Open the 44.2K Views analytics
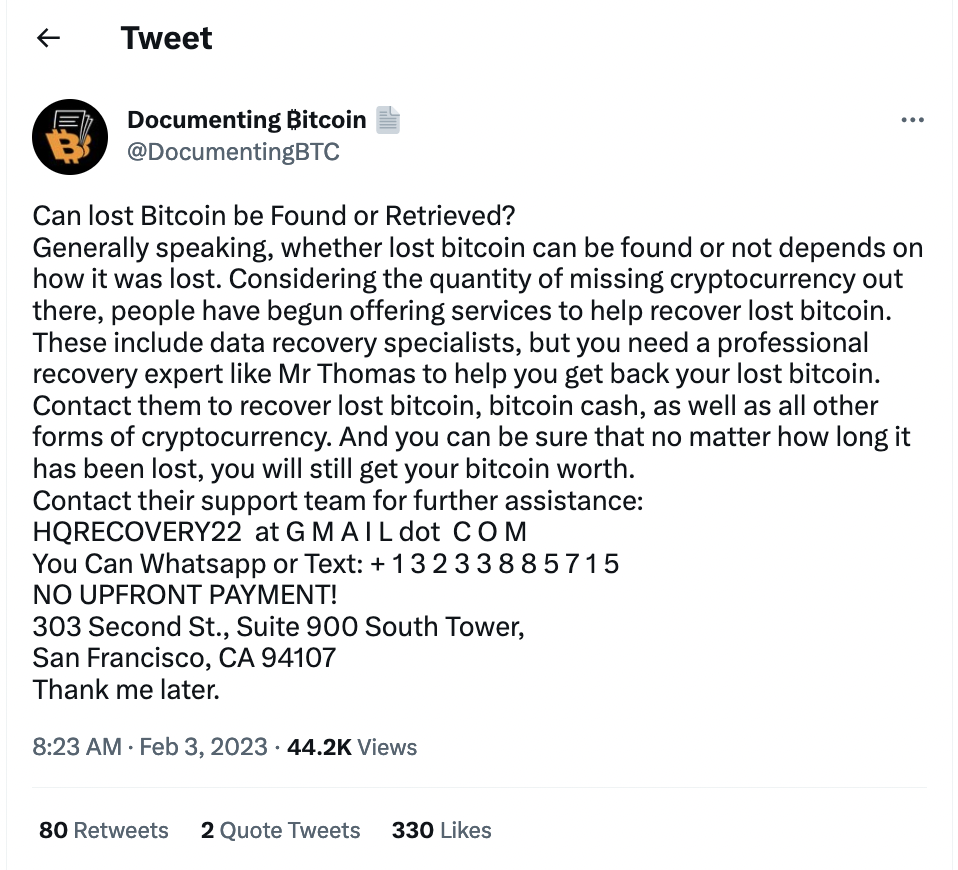This screenshot has width=958, height=870. coord(352,747)
